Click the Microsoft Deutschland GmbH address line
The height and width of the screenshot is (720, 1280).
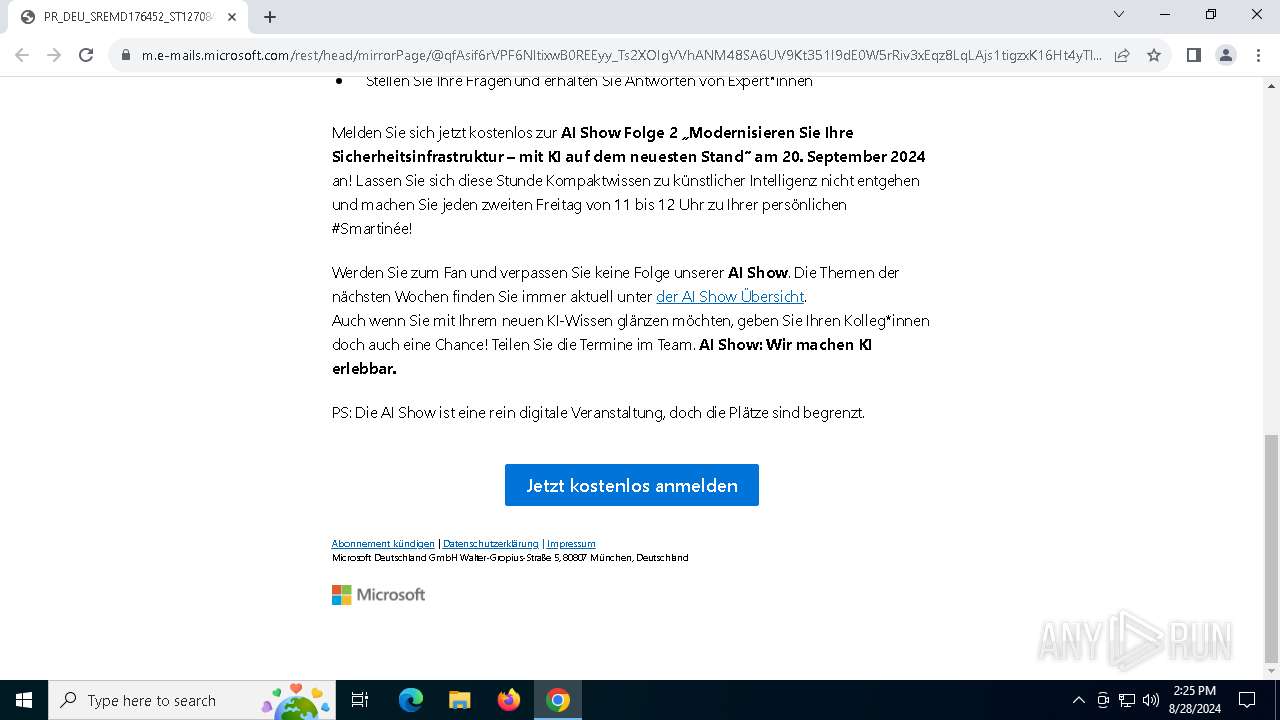point(510,558)
